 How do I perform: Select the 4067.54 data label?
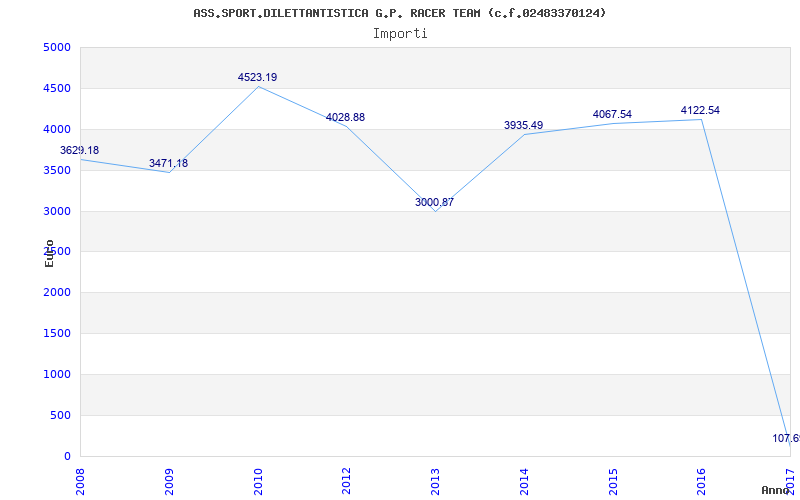(612, 114)
